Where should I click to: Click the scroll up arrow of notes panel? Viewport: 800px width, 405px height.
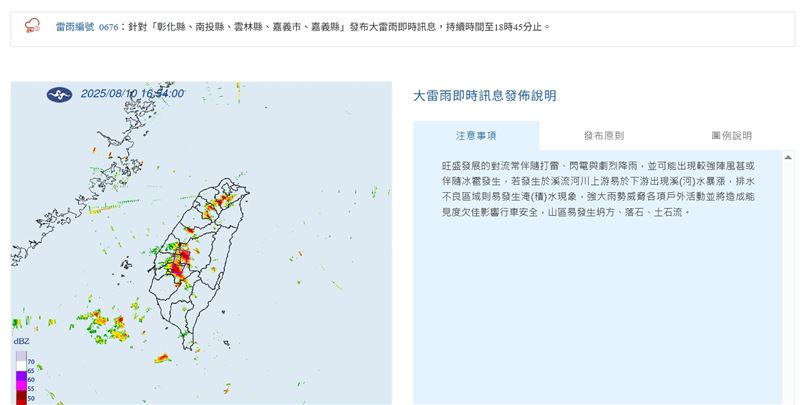point(788,158)
